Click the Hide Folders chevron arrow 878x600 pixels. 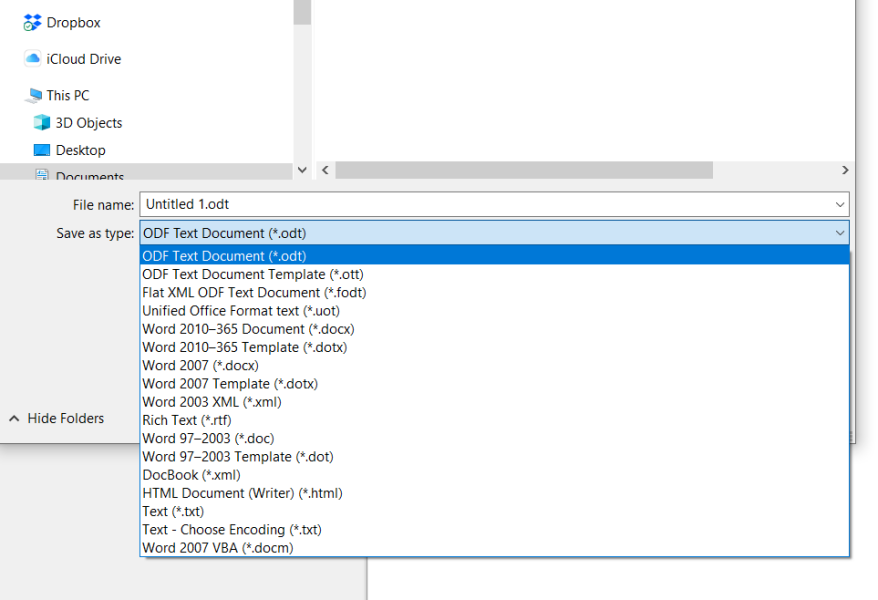click(15, 418)
